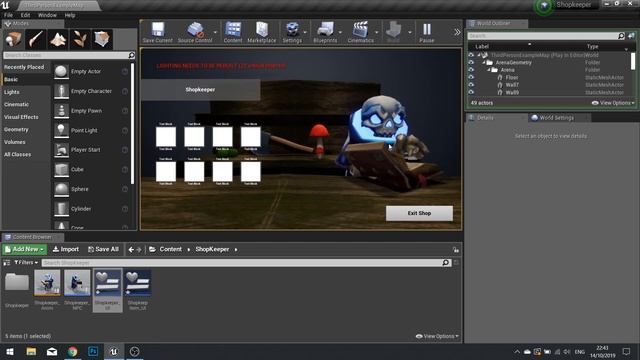Switch to the Details tab
The height and width of the screenshot is (360, 640).
(x=485, y=118)
